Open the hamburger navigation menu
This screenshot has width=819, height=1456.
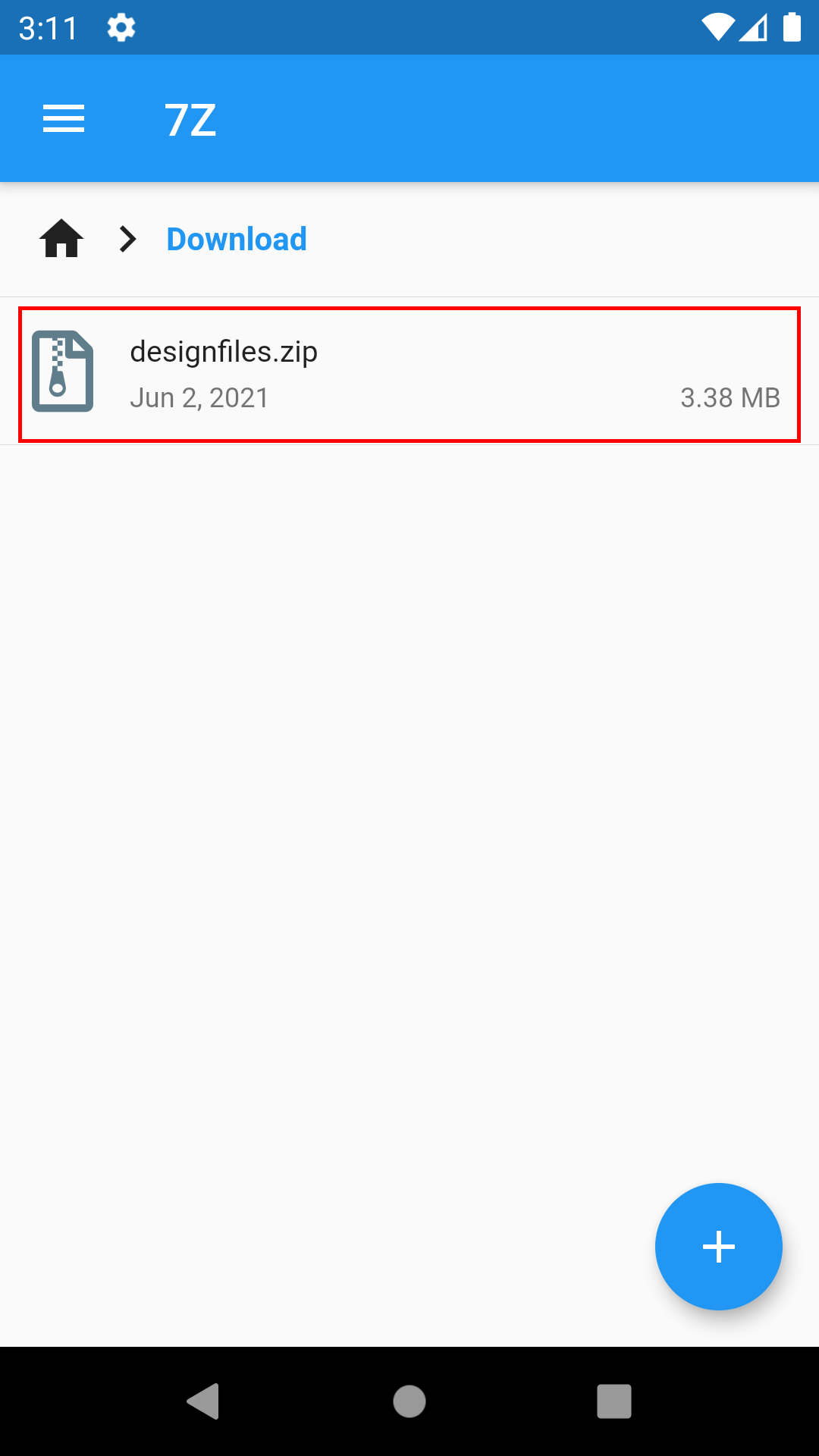tap(64, 119)
